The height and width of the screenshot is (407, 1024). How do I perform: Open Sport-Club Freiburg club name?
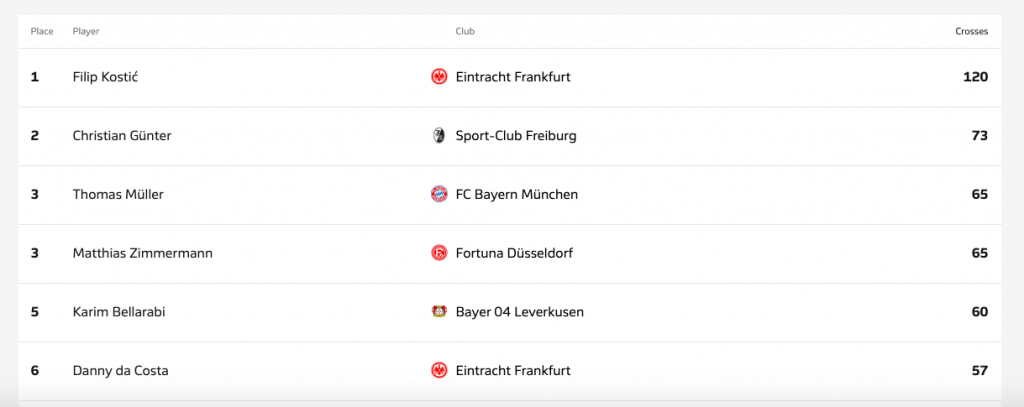click(x=516, y=136)
